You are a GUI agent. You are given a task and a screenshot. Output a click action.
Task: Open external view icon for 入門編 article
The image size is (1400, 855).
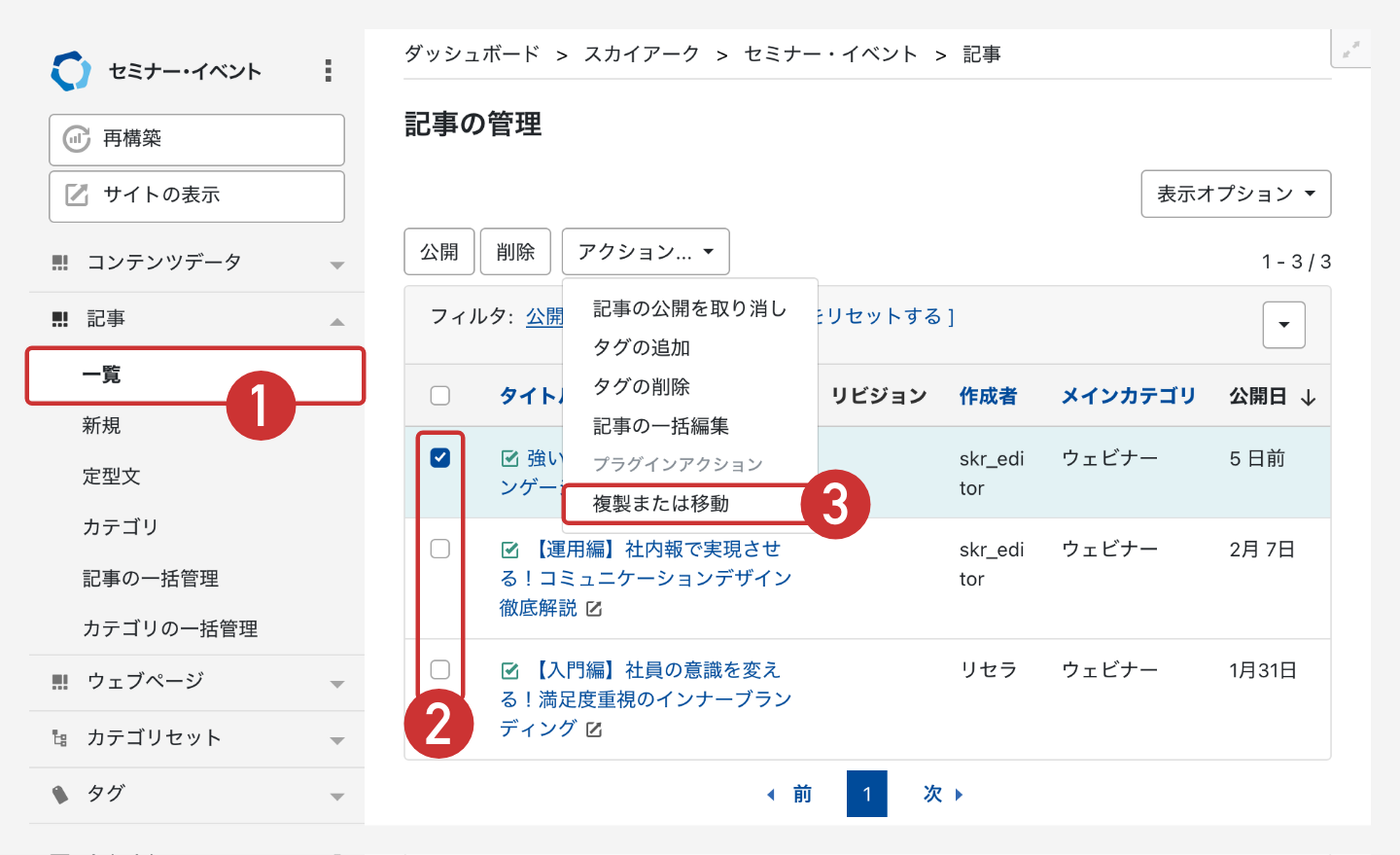[x=594, y=730]
